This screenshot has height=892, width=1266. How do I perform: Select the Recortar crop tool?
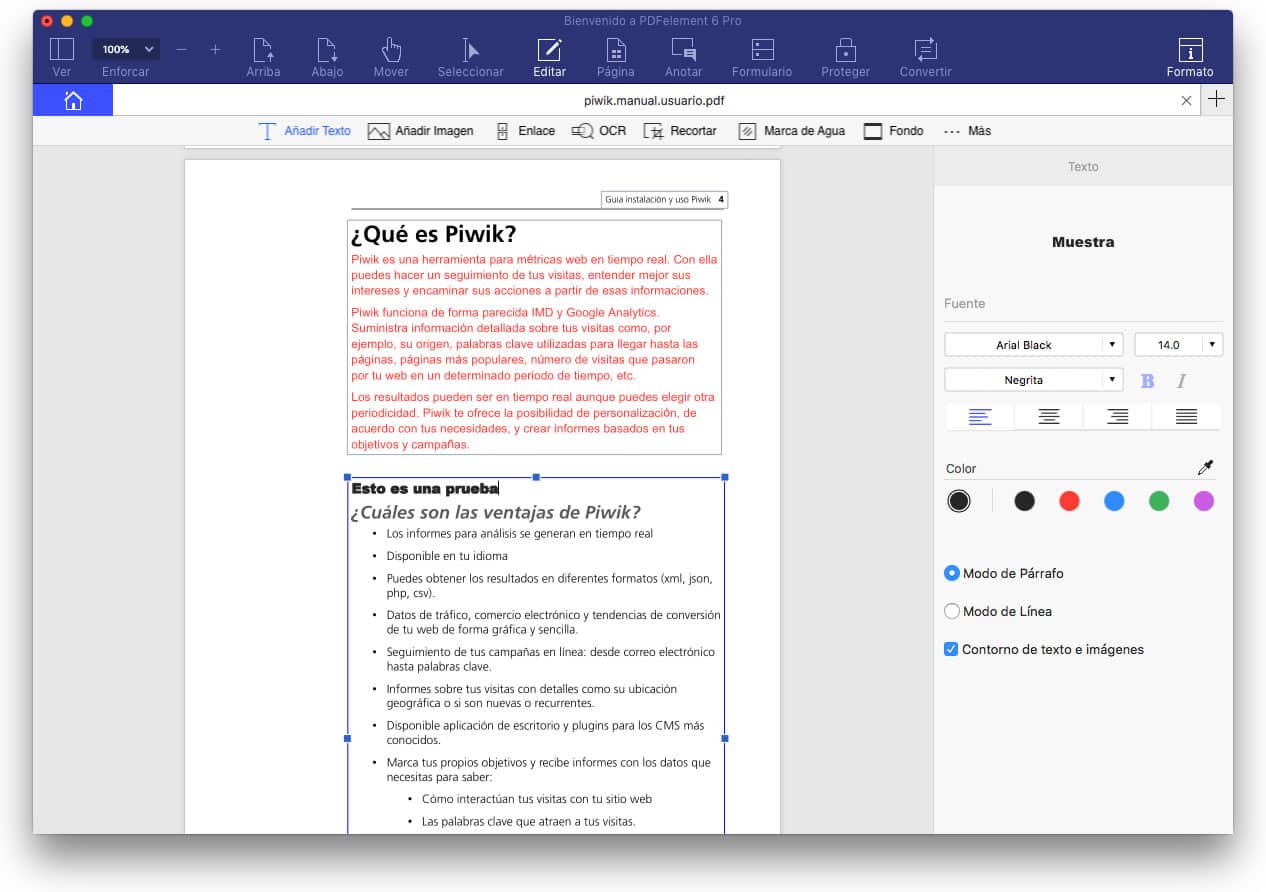pyautogui.click(x=680, y=131)
